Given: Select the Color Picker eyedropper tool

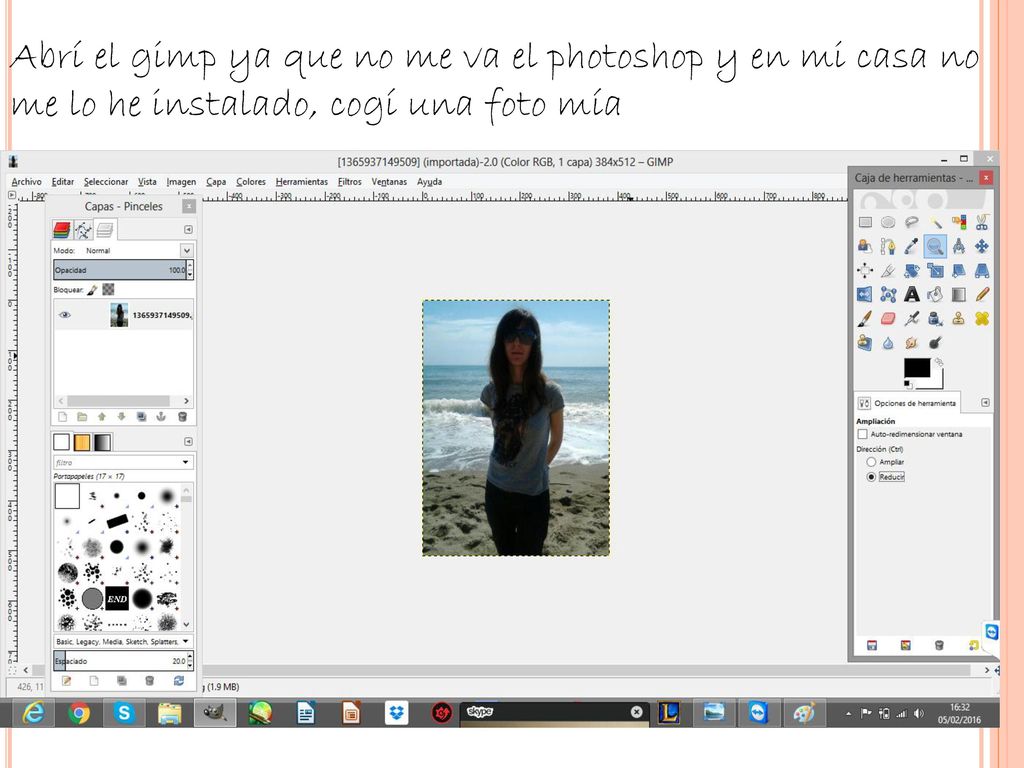Looking at the screenshot, I should point(912,246).
